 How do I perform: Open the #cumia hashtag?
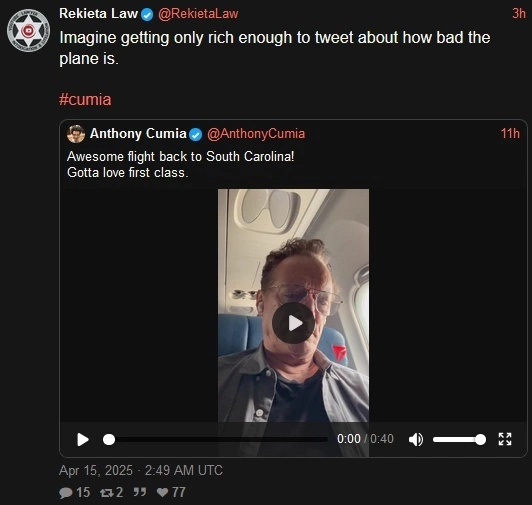coord(85,100)
